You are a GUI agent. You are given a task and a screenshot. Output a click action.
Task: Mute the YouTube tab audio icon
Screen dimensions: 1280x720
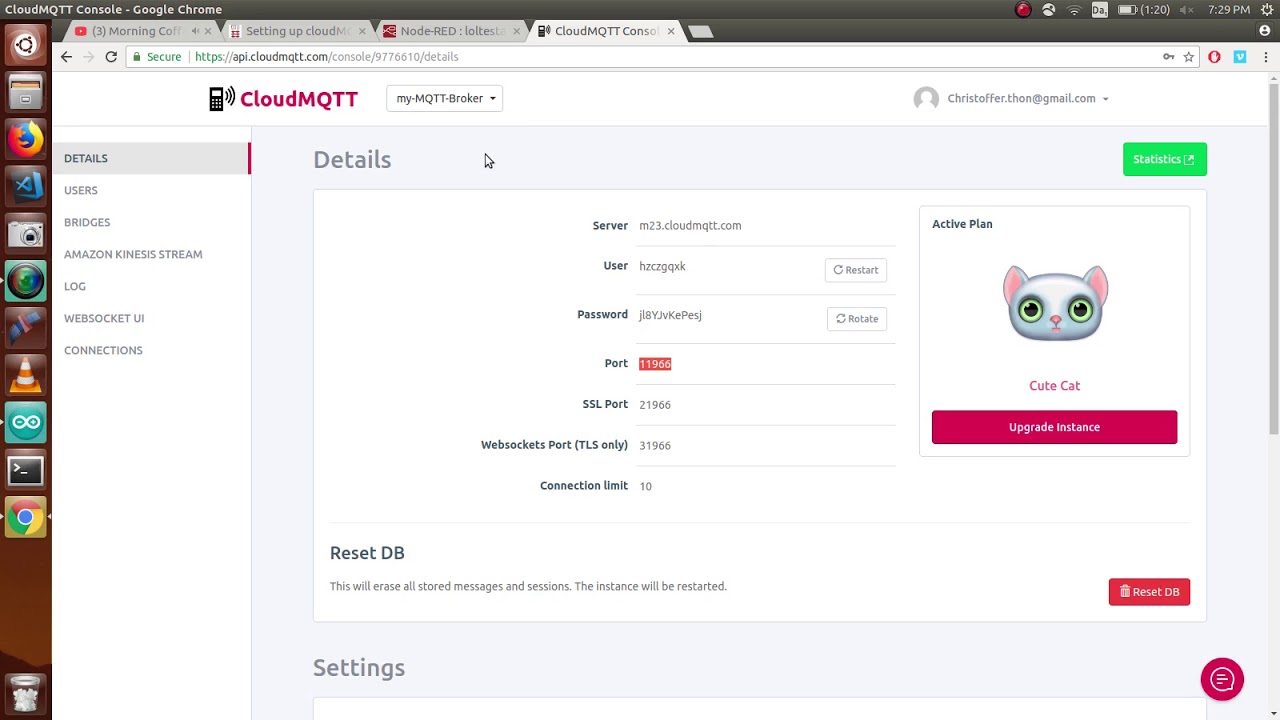195,31
